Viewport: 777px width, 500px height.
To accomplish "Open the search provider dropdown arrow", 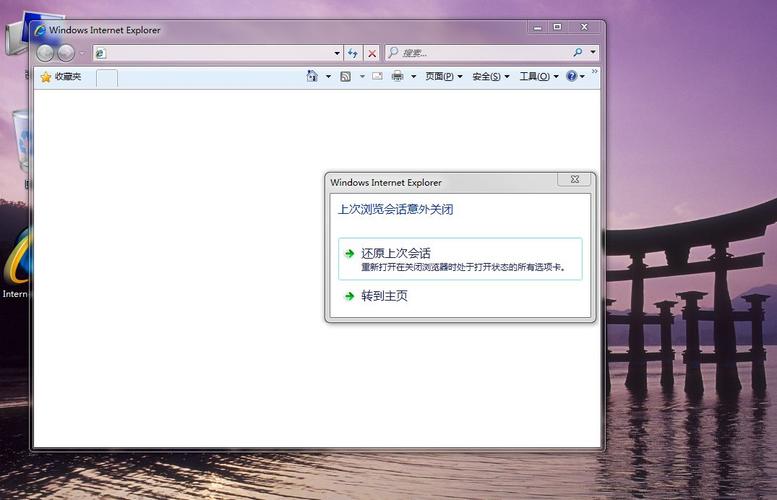I will [593, 52].
